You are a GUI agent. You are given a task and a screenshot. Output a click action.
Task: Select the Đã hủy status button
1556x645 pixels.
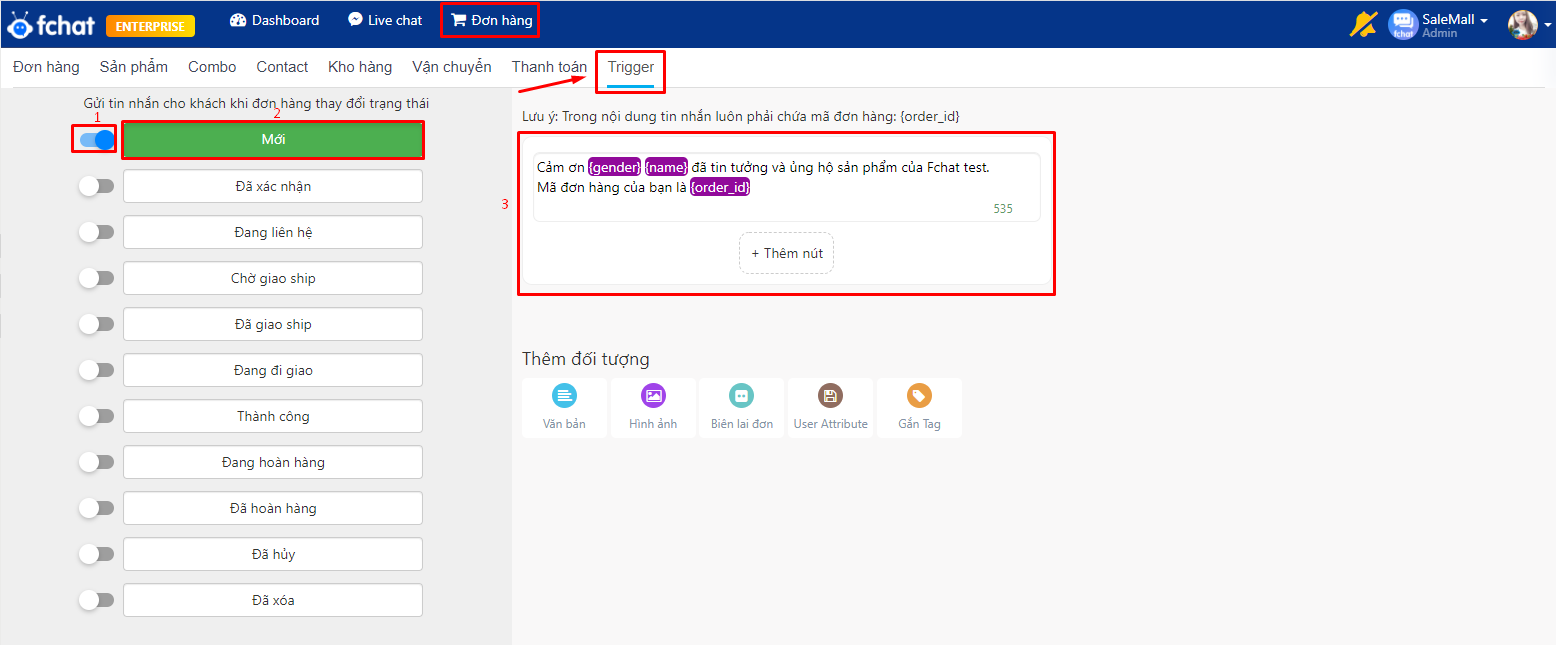tap(273, 554)
